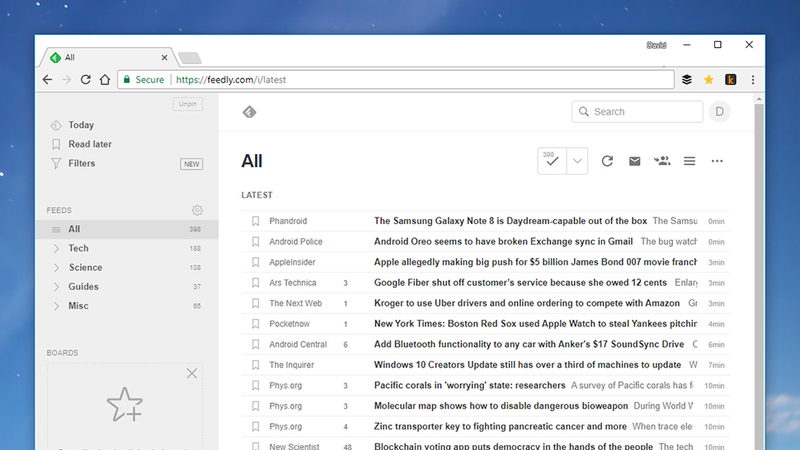Image resolution: width=800 pixels, height=450 pixels.
Task: Click the page vertical scrollbar
Action: pos(759,276)
